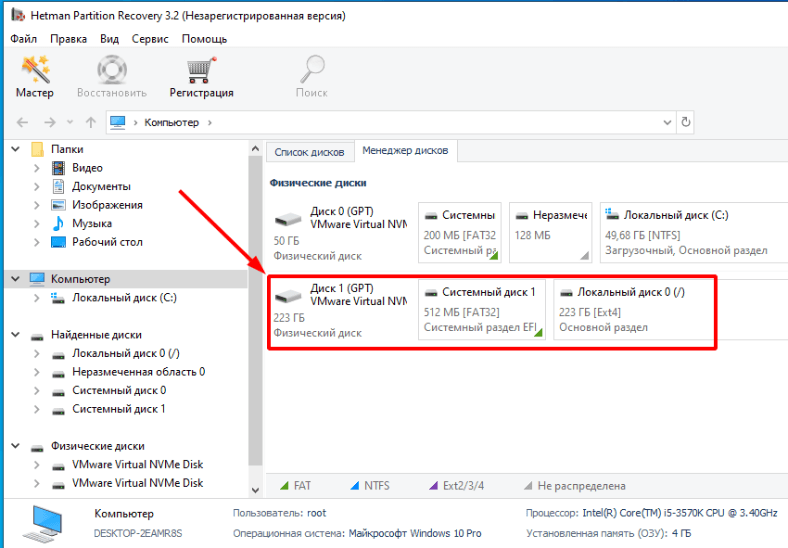
Task: Select Системный диск 0 in tree
Action: point(119,391)
